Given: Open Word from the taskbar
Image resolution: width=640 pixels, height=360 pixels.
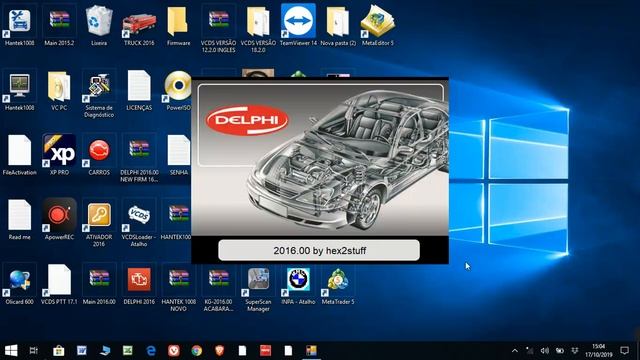Looking at the screenshot, I should (82, 350).
